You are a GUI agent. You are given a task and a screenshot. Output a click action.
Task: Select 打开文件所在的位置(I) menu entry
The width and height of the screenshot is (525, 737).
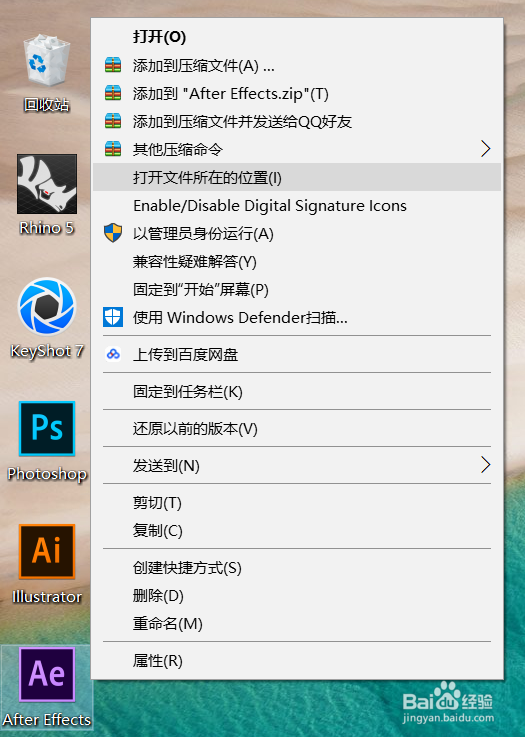click(x=297, y=177)
